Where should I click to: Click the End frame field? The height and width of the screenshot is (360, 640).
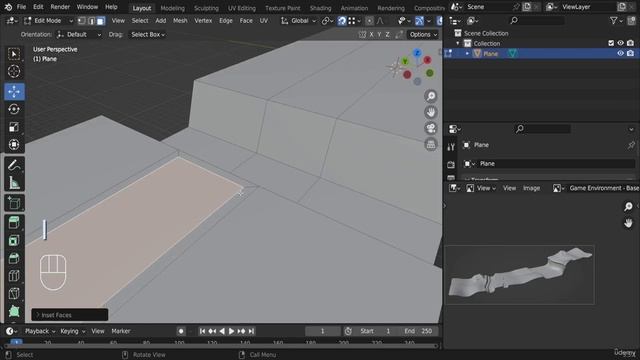click(x=418, y=331)
